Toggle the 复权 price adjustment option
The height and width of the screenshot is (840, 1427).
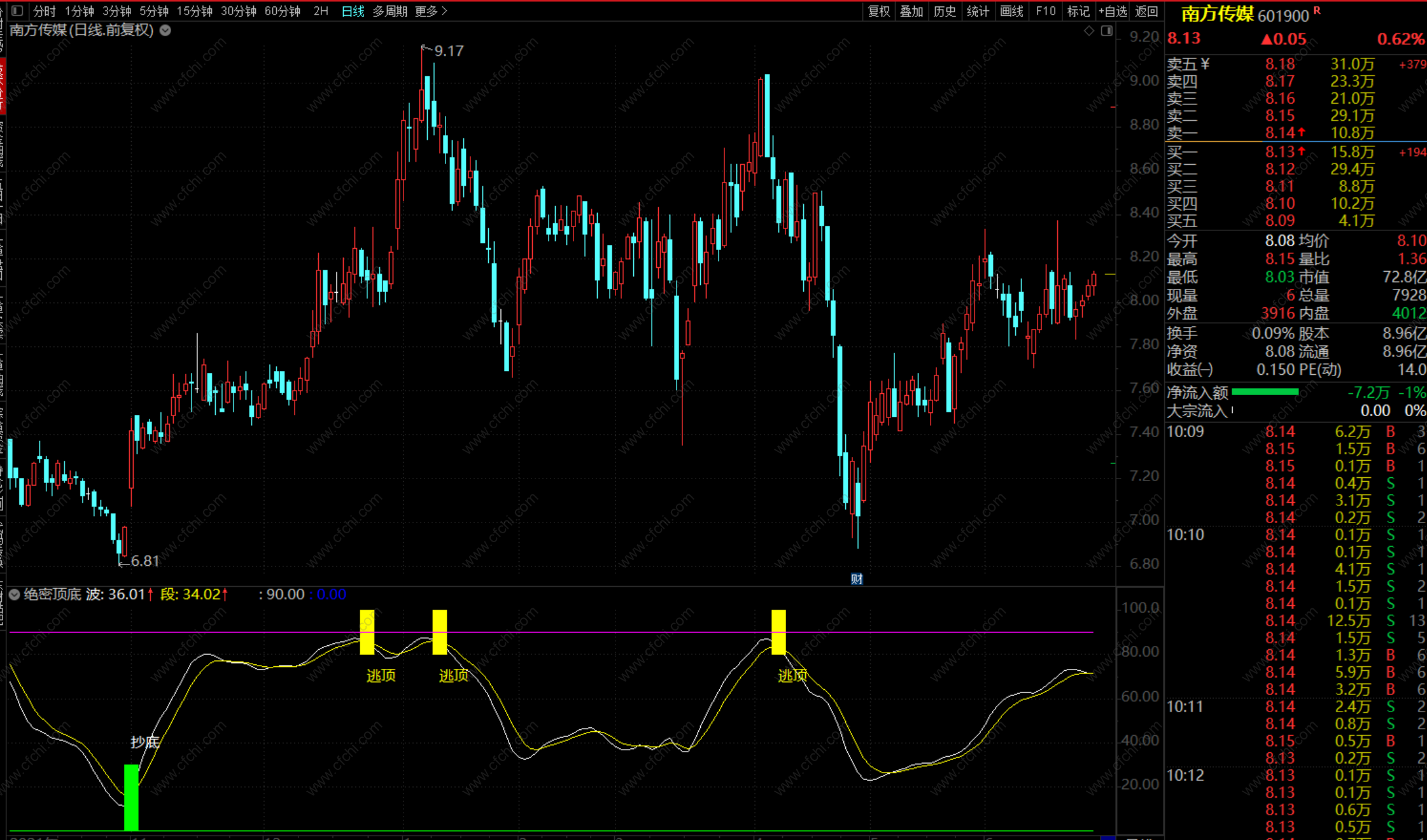click(879, 11)
